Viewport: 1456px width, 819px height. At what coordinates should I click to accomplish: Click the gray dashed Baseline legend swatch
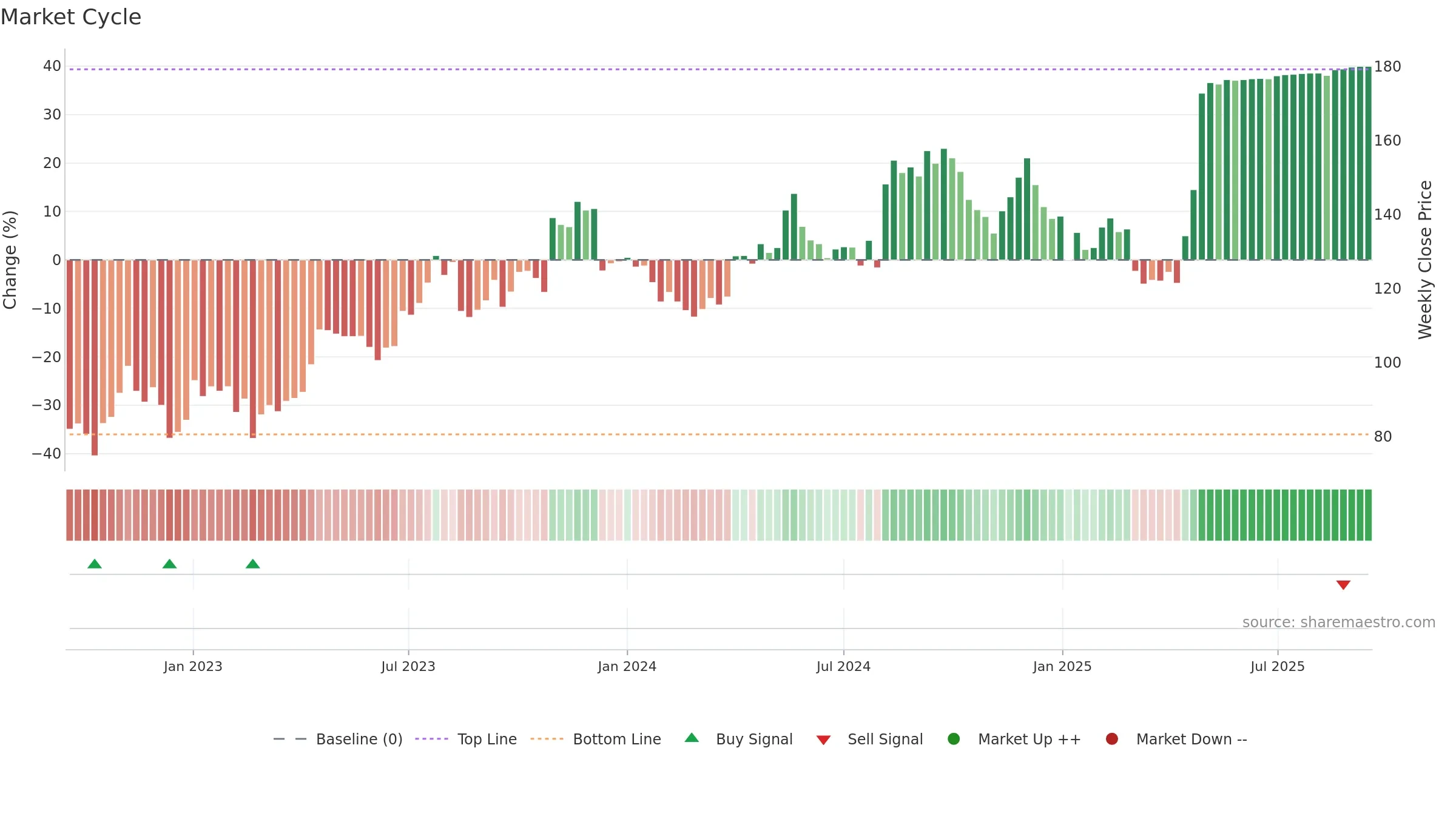pyautogui.click(x=290, y=739)
